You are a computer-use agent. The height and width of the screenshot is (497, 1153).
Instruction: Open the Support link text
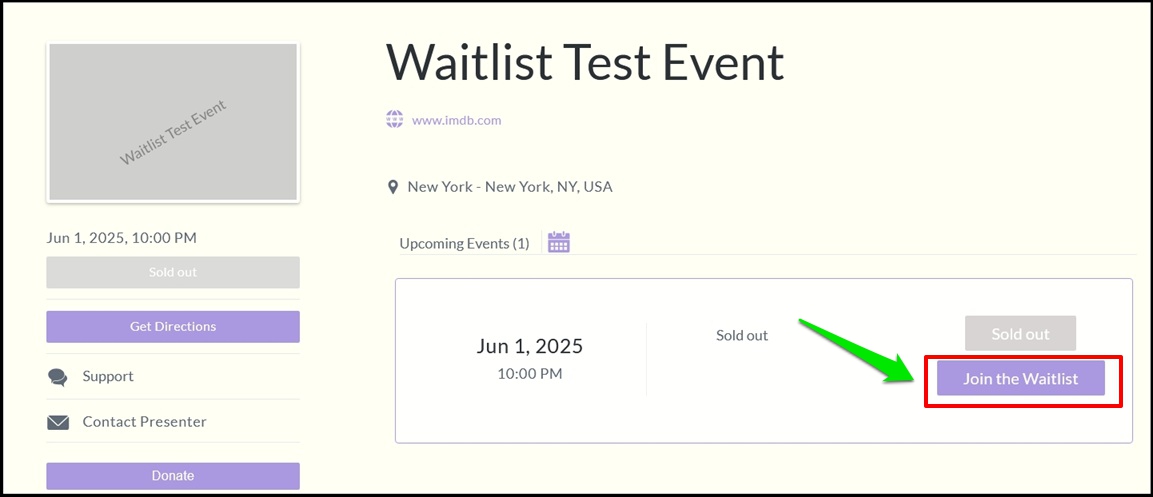click(108, 376)
